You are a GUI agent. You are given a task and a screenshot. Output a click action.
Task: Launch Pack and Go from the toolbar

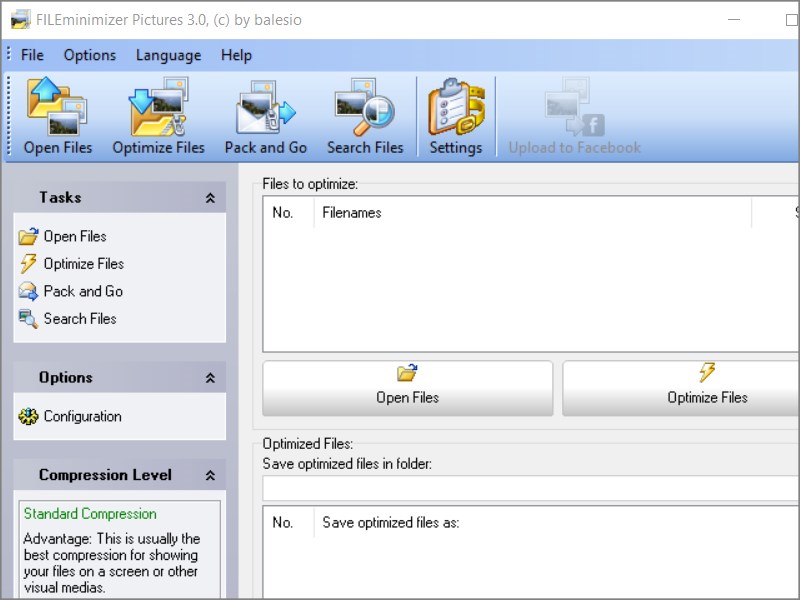point(265,116)
